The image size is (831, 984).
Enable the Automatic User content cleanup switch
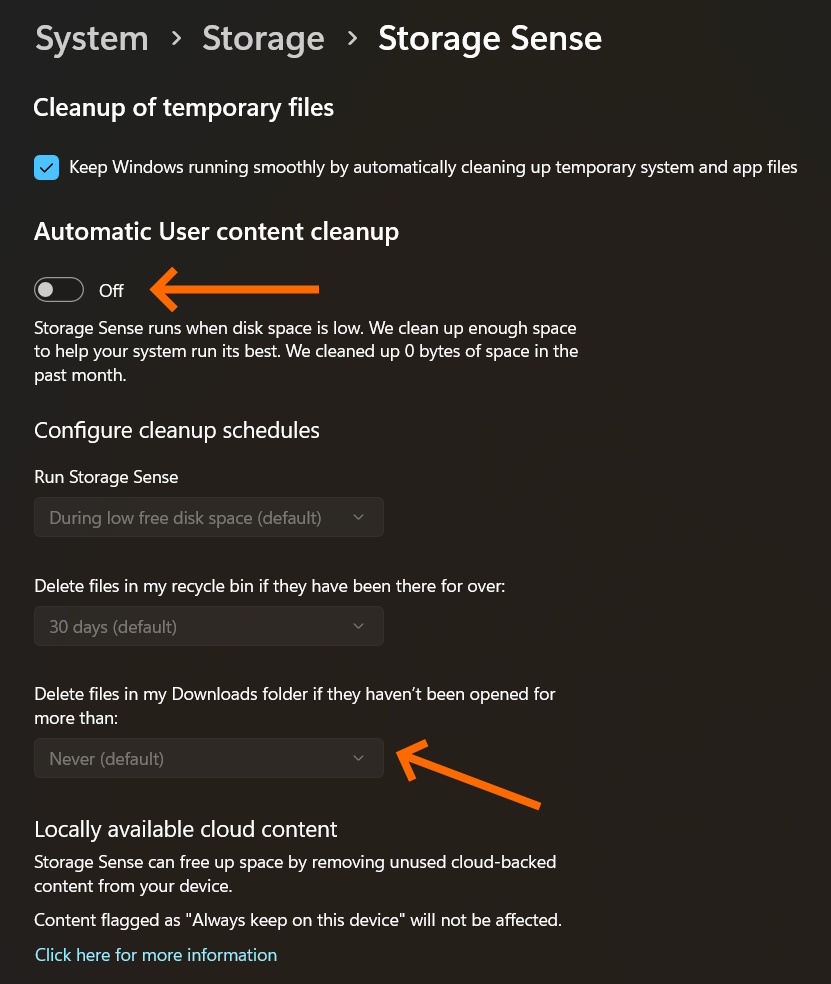coord(58,290)
